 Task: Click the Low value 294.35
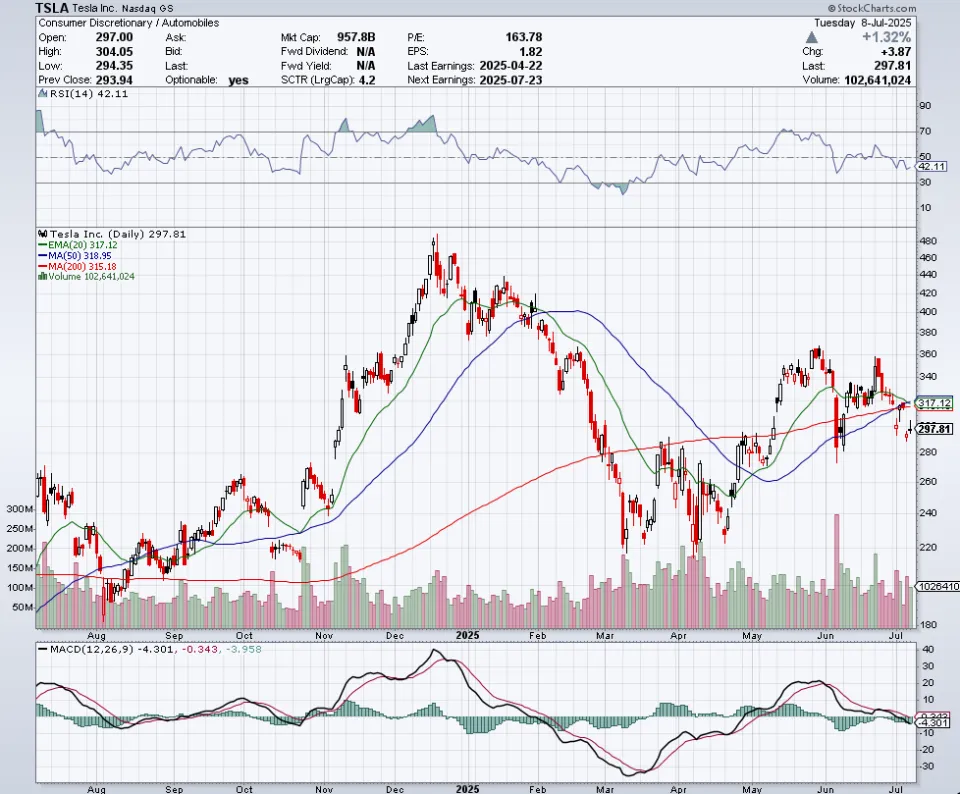tap(114, 66)
